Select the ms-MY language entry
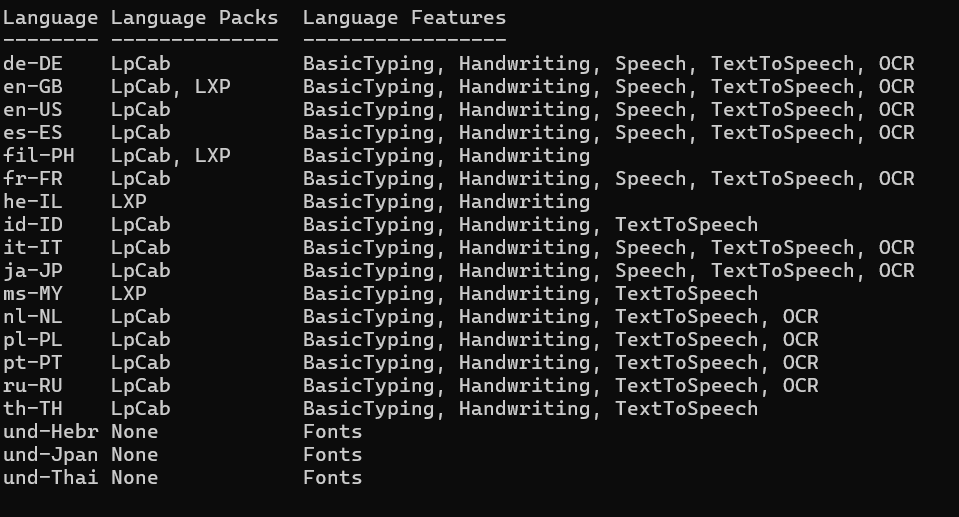This screenshot has height=517, width=959. pyautogui.click(x=32, y=294)
